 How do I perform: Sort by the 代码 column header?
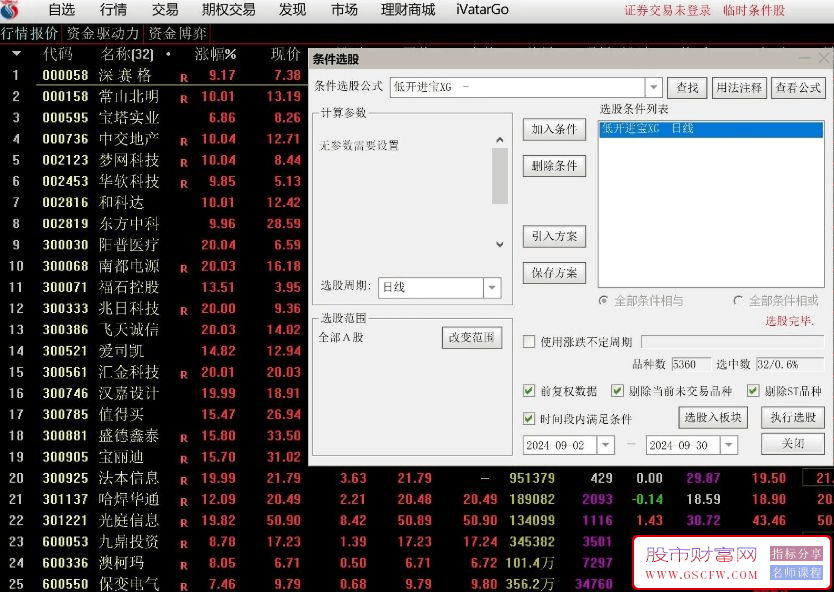click(x=57, y=54)
